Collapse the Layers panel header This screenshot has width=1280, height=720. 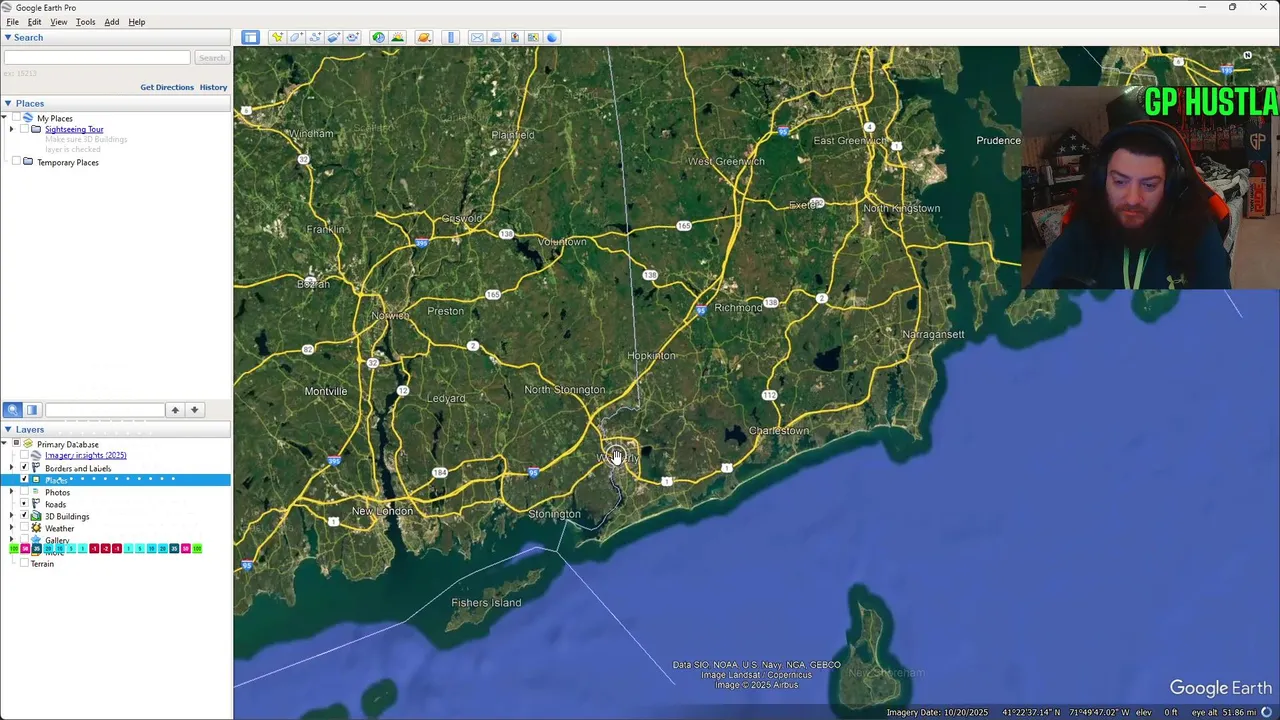pos(116,429)
